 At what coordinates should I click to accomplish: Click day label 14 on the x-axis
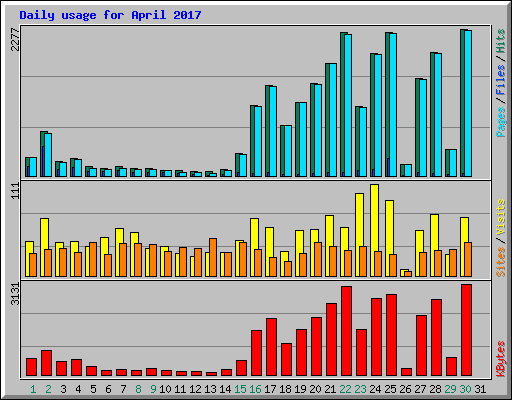[225, 389]
